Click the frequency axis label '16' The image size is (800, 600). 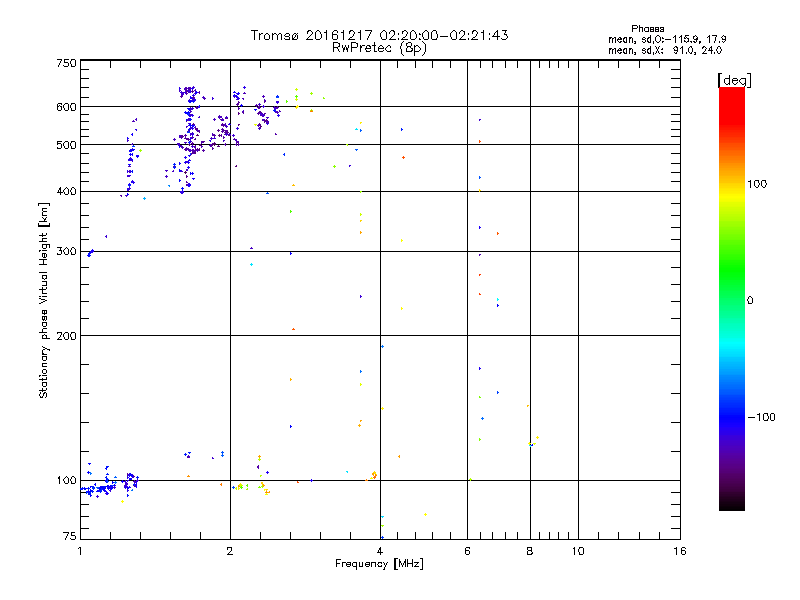[x=680, y=551]
